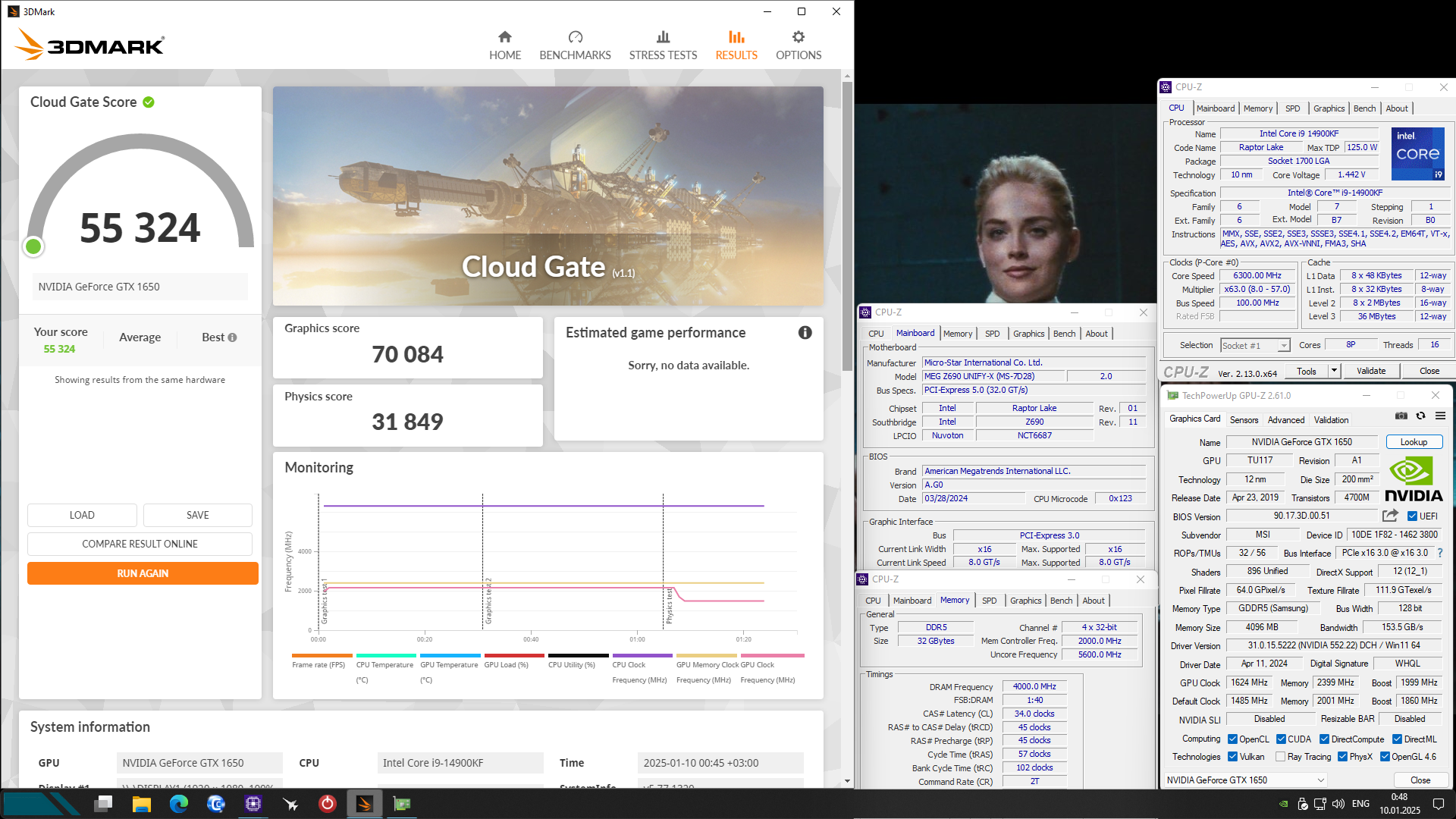Viewport: 1456px width, 819px height.
Task: Toggle the UEFI checkbox in GPU-Z
Action: pyautogui.click(x=1412, y=516)
